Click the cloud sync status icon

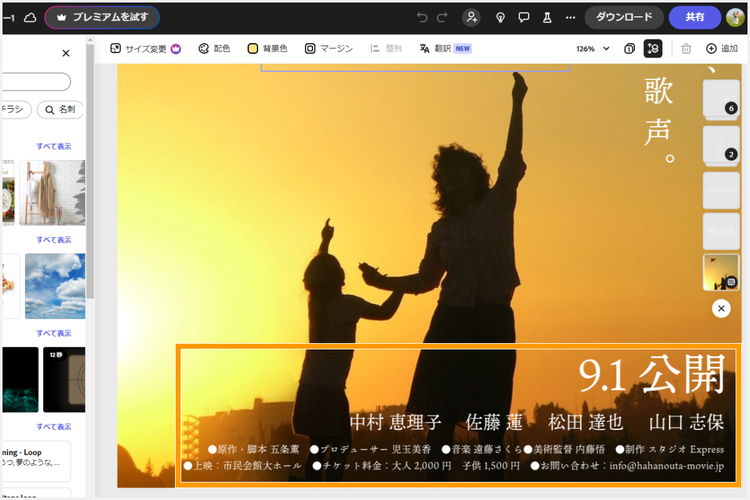[30, 18]
